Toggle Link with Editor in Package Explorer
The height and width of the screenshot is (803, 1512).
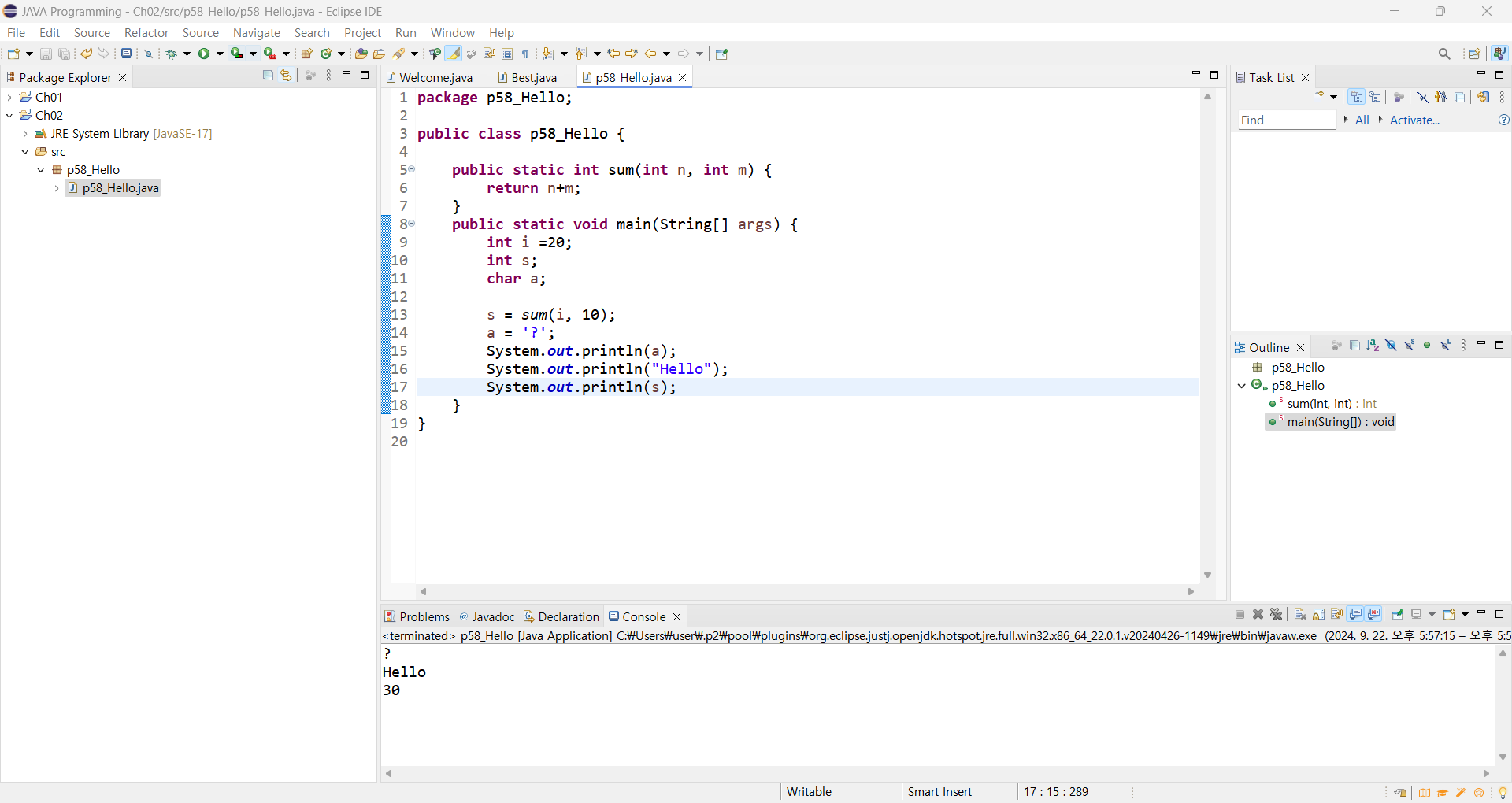(286, 76)
